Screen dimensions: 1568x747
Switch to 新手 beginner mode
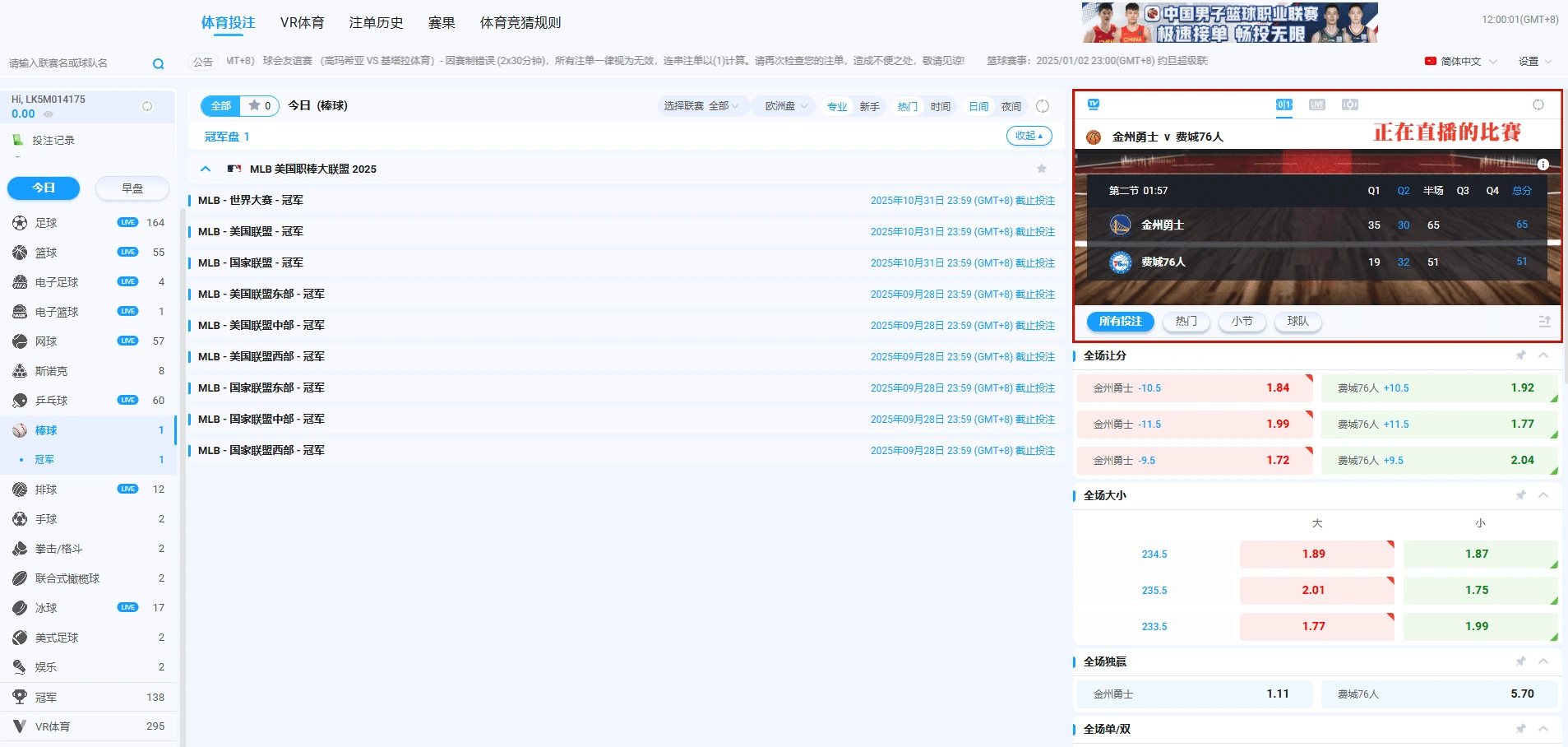869,106
